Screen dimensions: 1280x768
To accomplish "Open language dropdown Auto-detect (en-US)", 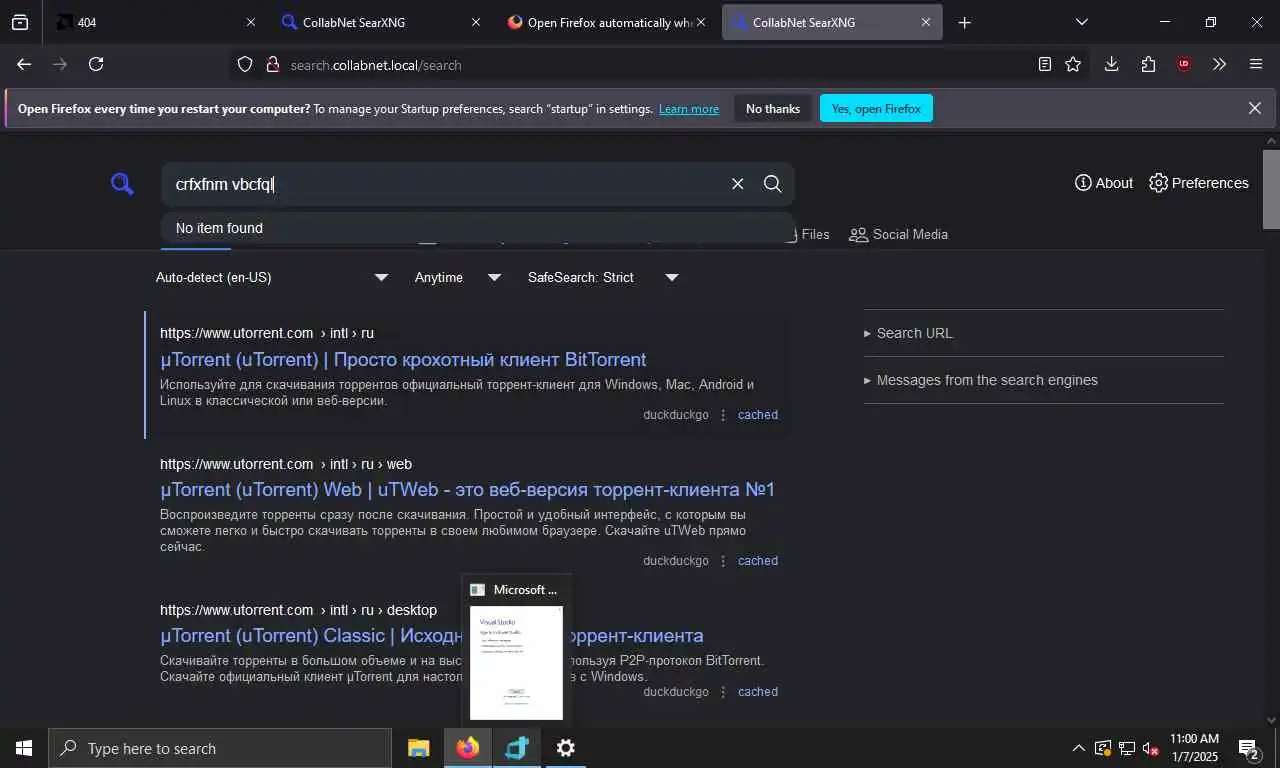I will pyautogui.click(x=271, y=277).
